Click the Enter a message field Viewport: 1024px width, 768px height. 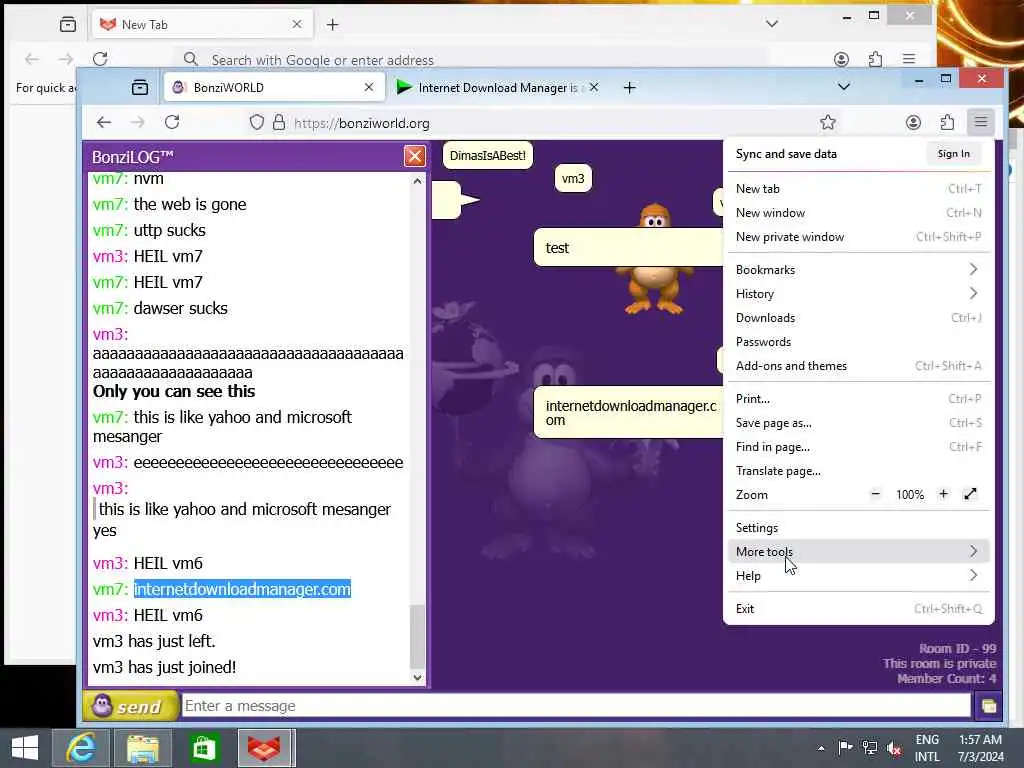pos(575,705)
